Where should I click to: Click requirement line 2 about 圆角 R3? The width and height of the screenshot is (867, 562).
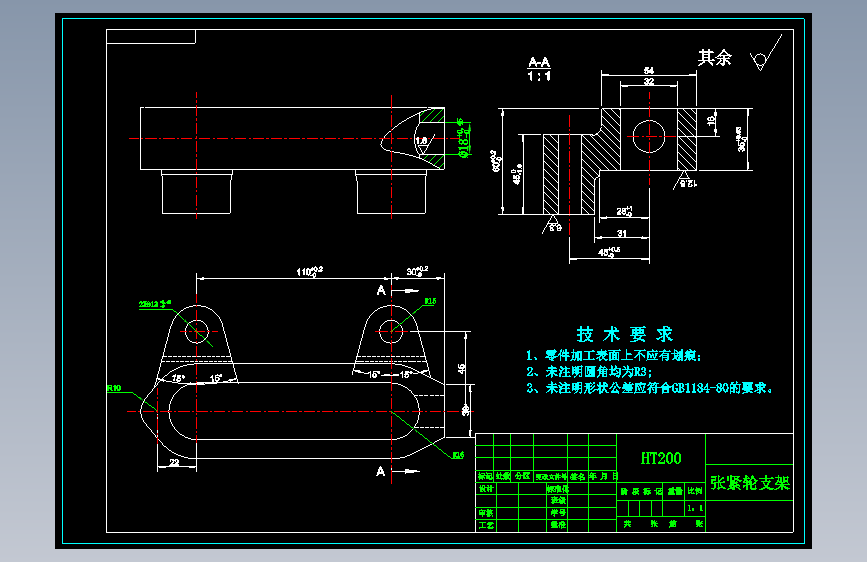point(589,372)
